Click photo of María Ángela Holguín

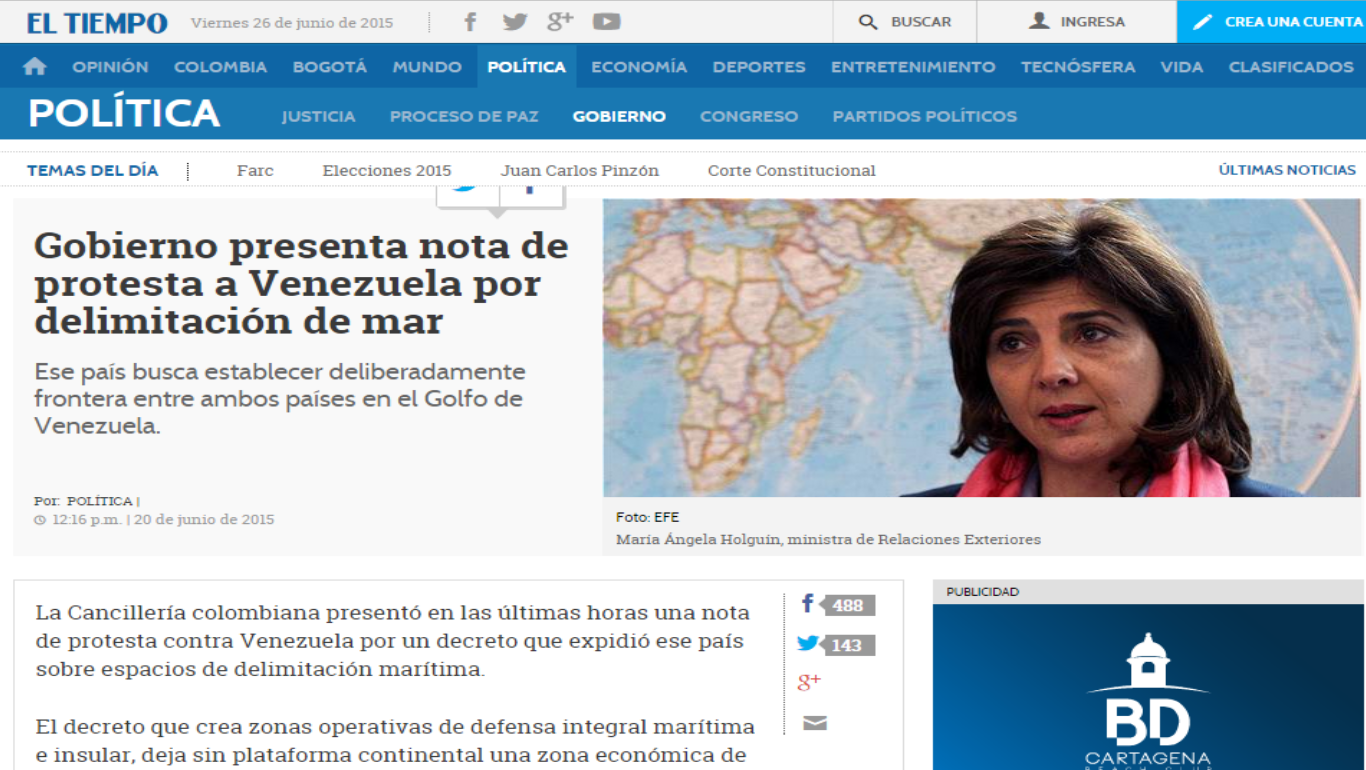pyautogui.click(x=981, y=347)
